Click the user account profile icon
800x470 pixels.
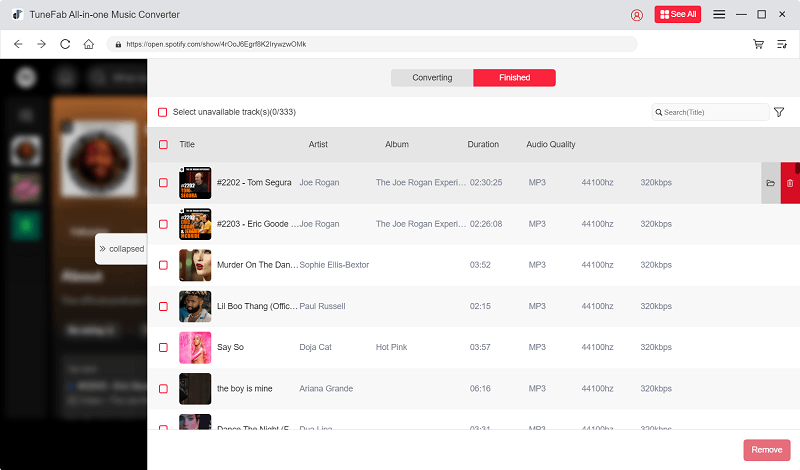637,14
